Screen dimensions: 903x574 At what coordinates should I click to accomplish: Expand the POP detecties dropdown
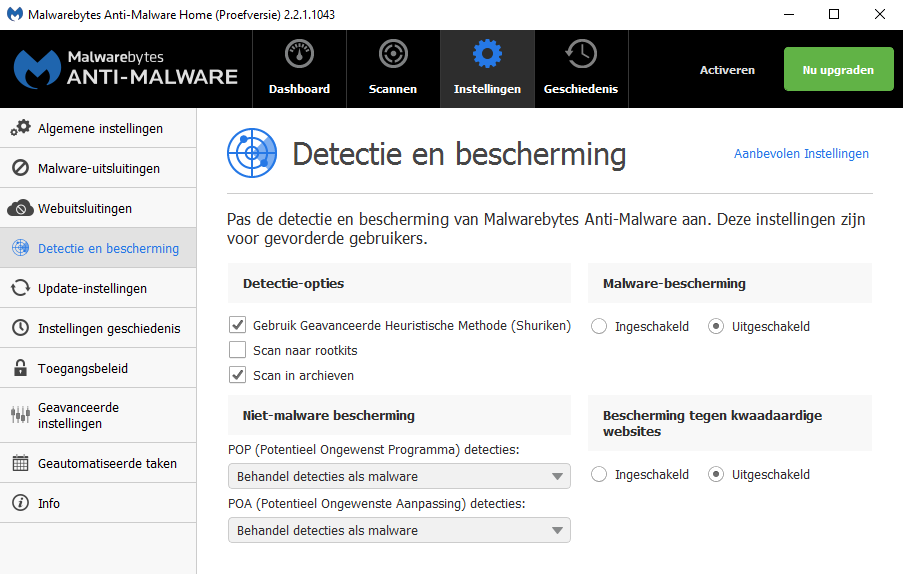[x=399, y=476]
